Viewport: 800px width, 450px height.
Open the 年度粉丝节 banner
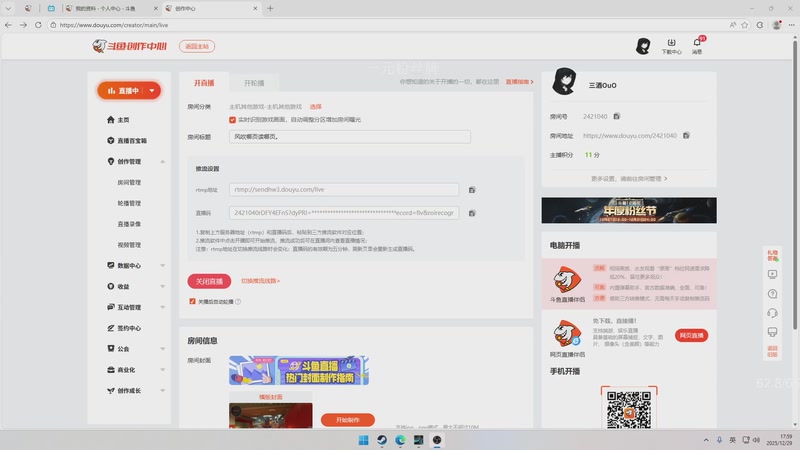click(629, 210)
